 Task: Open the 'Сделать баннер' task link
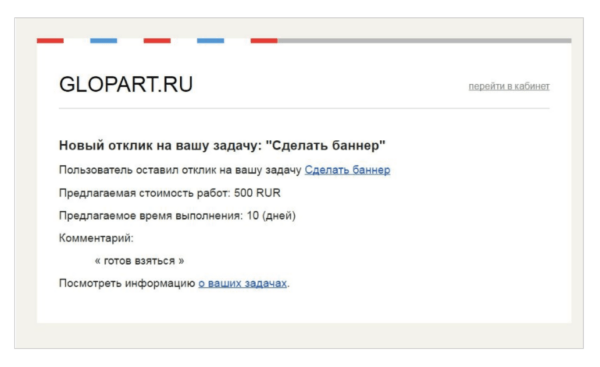347,170
